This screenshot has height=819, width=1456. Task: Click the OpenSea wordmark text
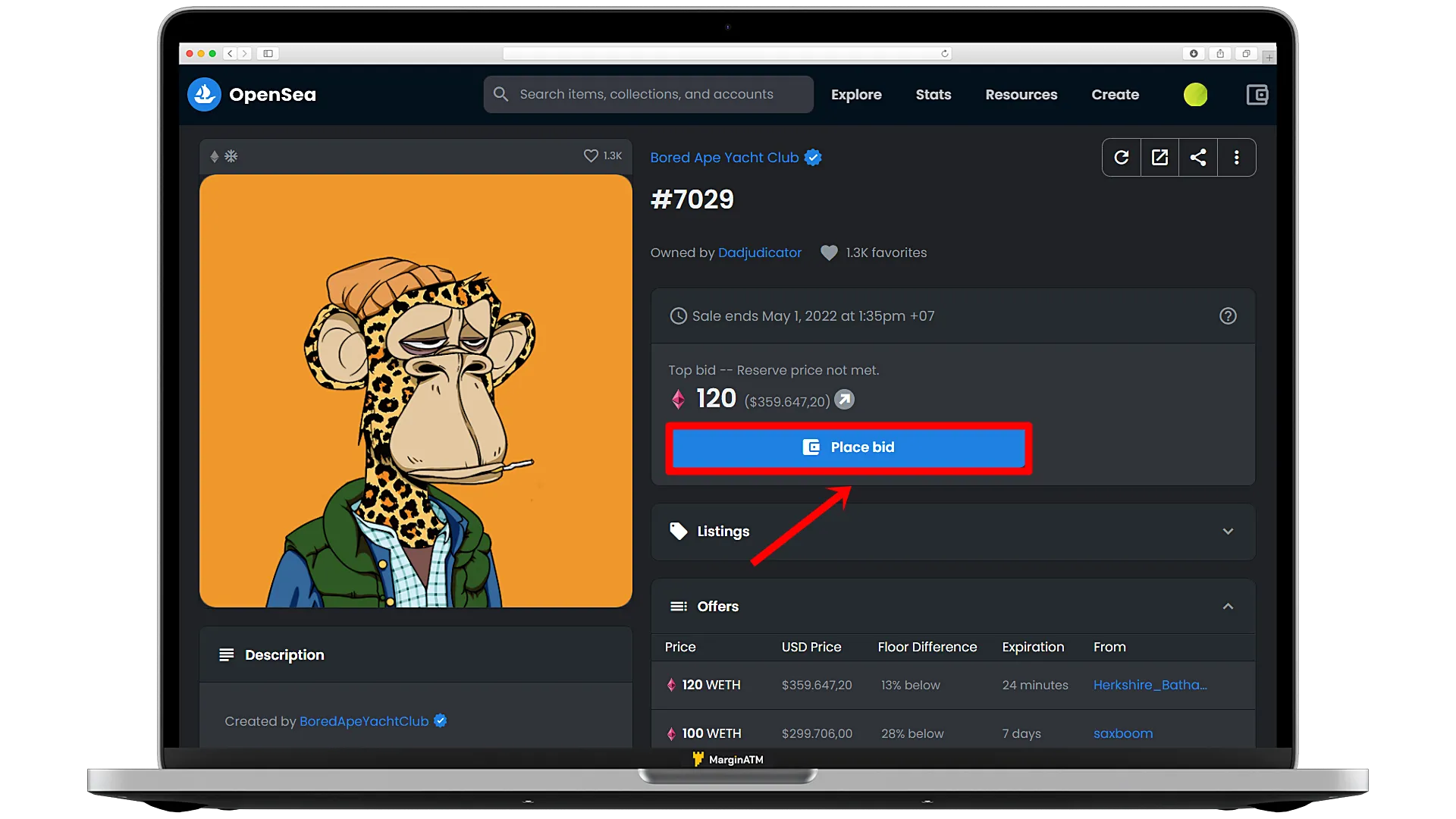point(272,95)
